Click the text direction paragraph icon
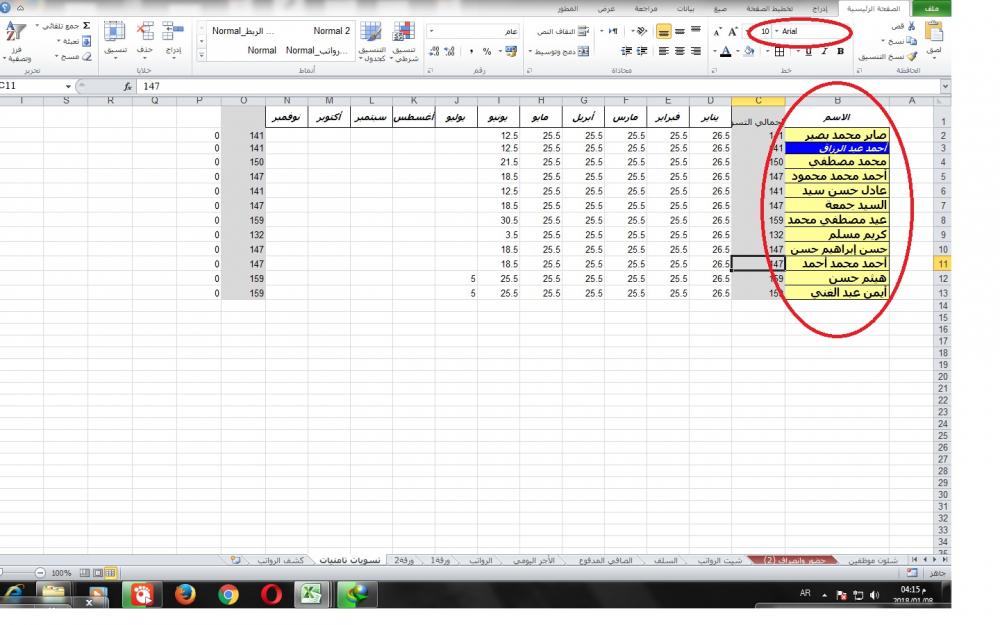Viewport: 1000px width, 625px height. [x=614, y=31]
